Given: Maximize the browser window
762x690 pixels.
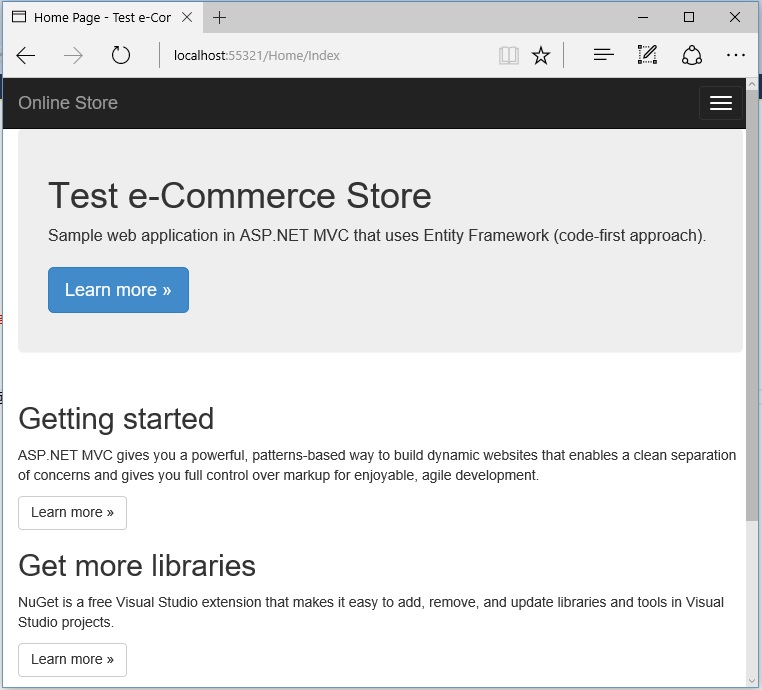Looking at the screenshot, I should coord(689,17).
